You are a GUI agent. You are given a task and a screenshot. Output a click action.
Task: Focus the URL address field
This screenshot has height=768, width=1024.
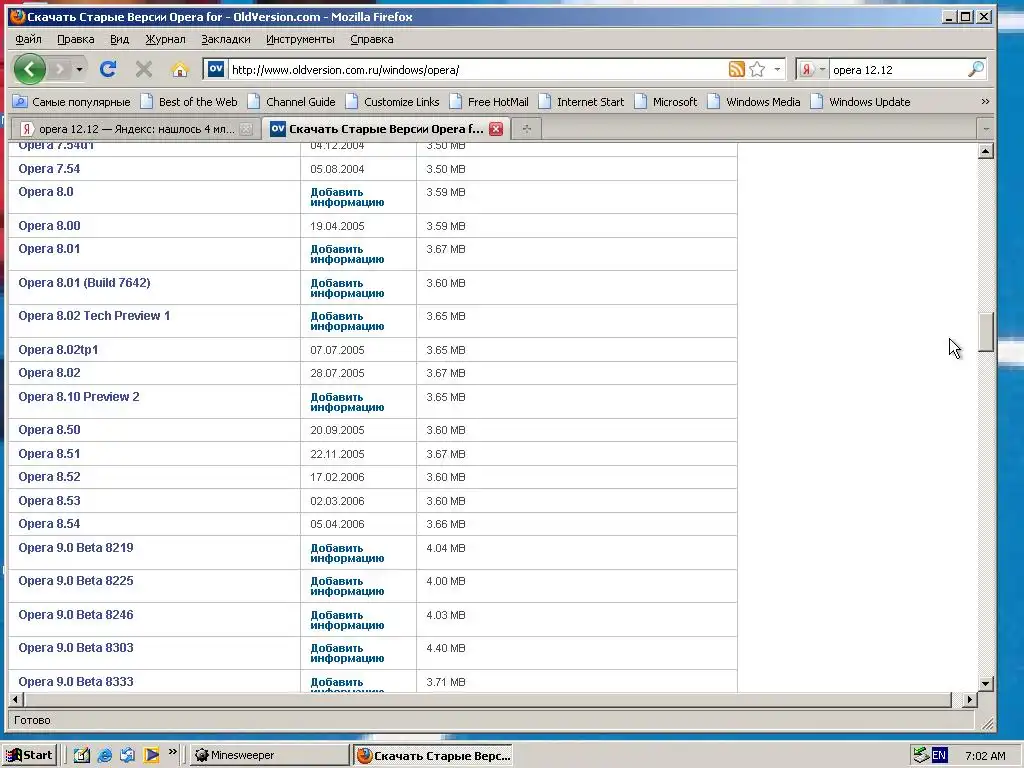(x=477, y=69)
